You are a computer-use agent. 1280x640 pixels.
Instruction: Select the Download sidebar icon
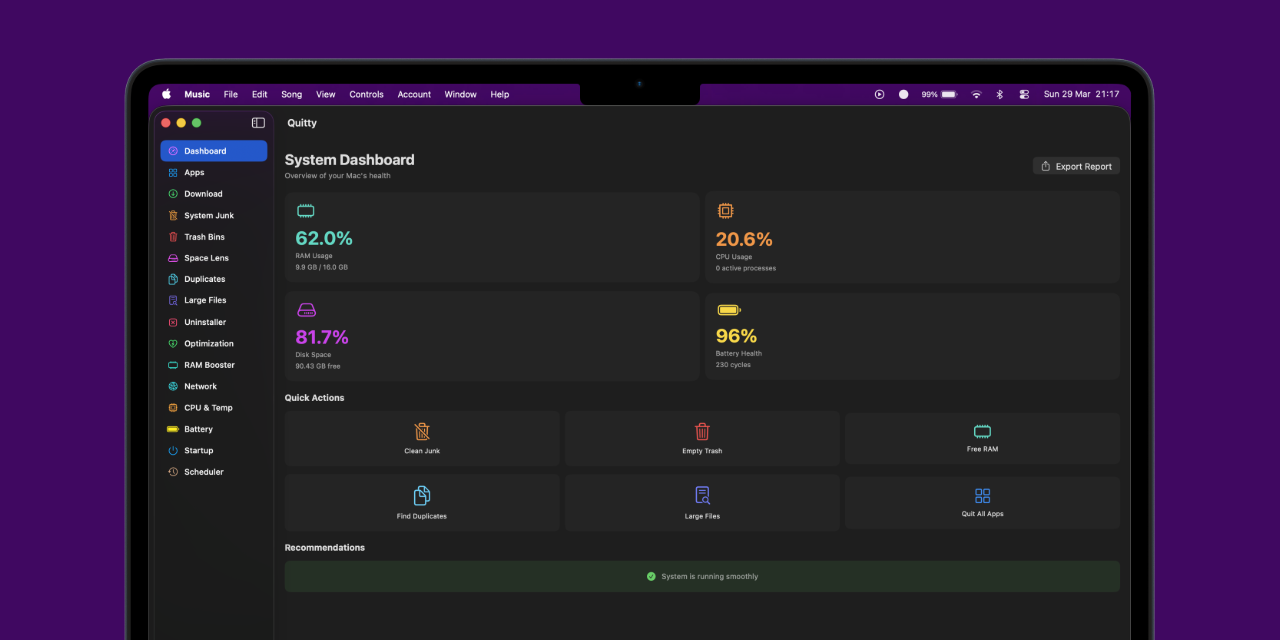[173, 194]
